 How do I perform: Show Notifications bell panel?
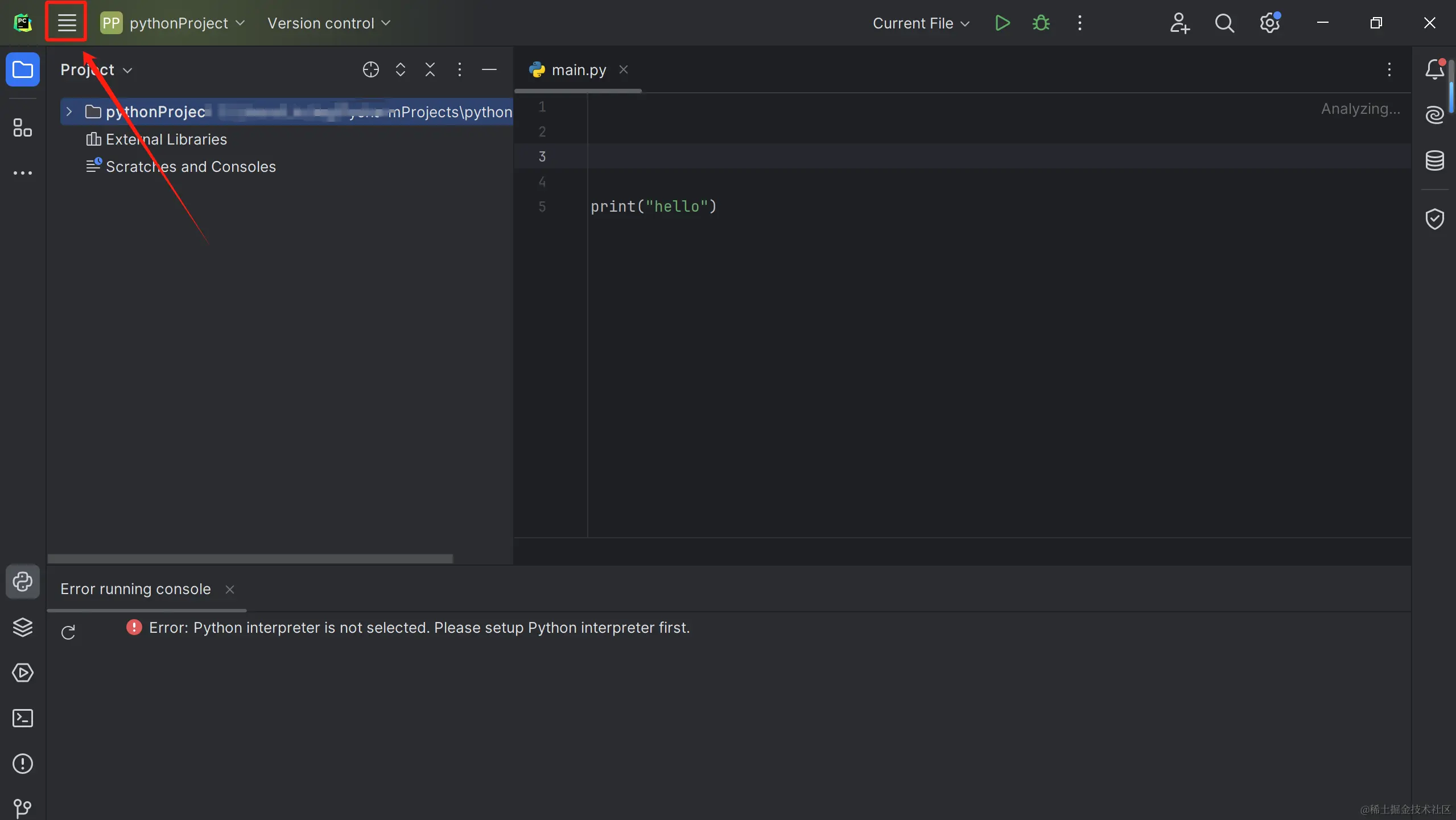1434,69
